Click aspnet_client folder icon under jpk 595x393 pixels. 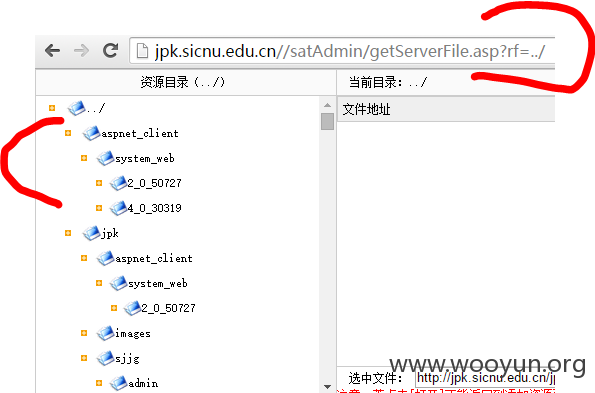105,258
